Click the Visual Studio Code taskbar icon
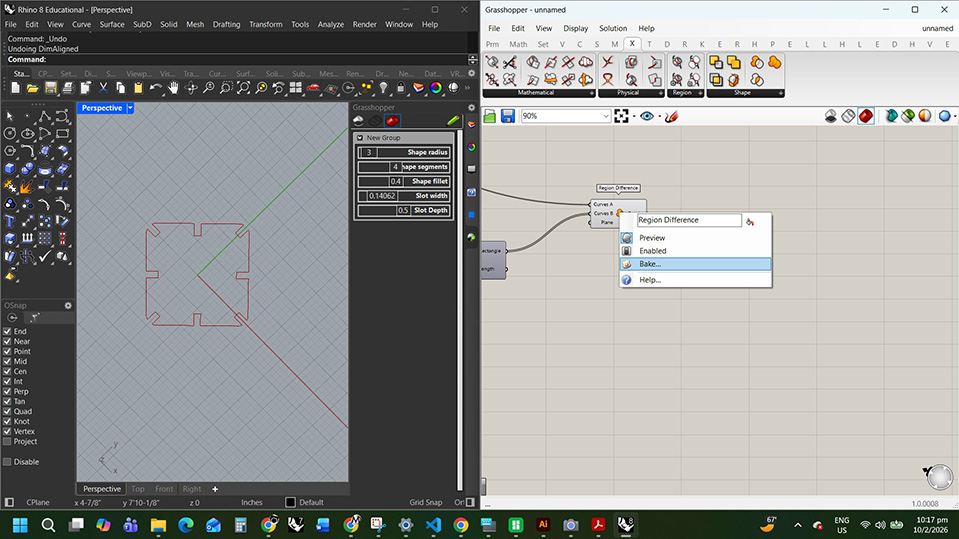 (433, 524)
